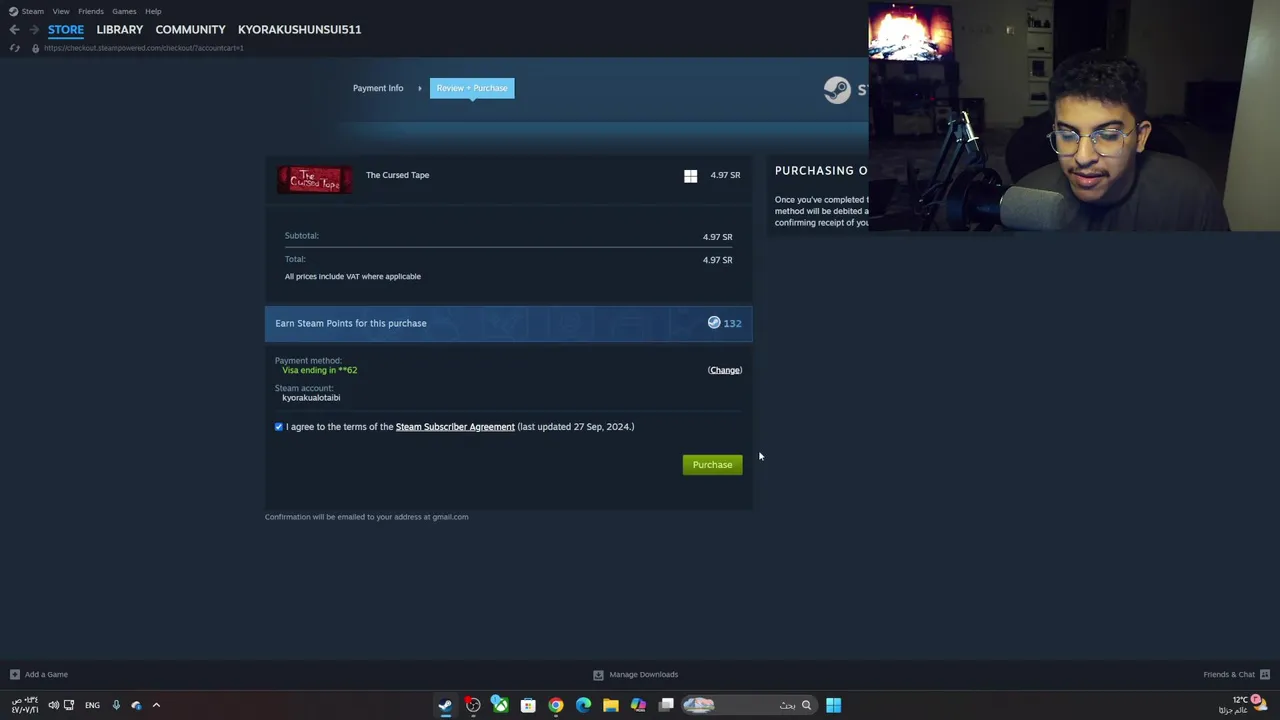Click the total 4.97 SR value
This screenshot has height=720, width=1280.
pyautogui.click(x=717, y=260)
